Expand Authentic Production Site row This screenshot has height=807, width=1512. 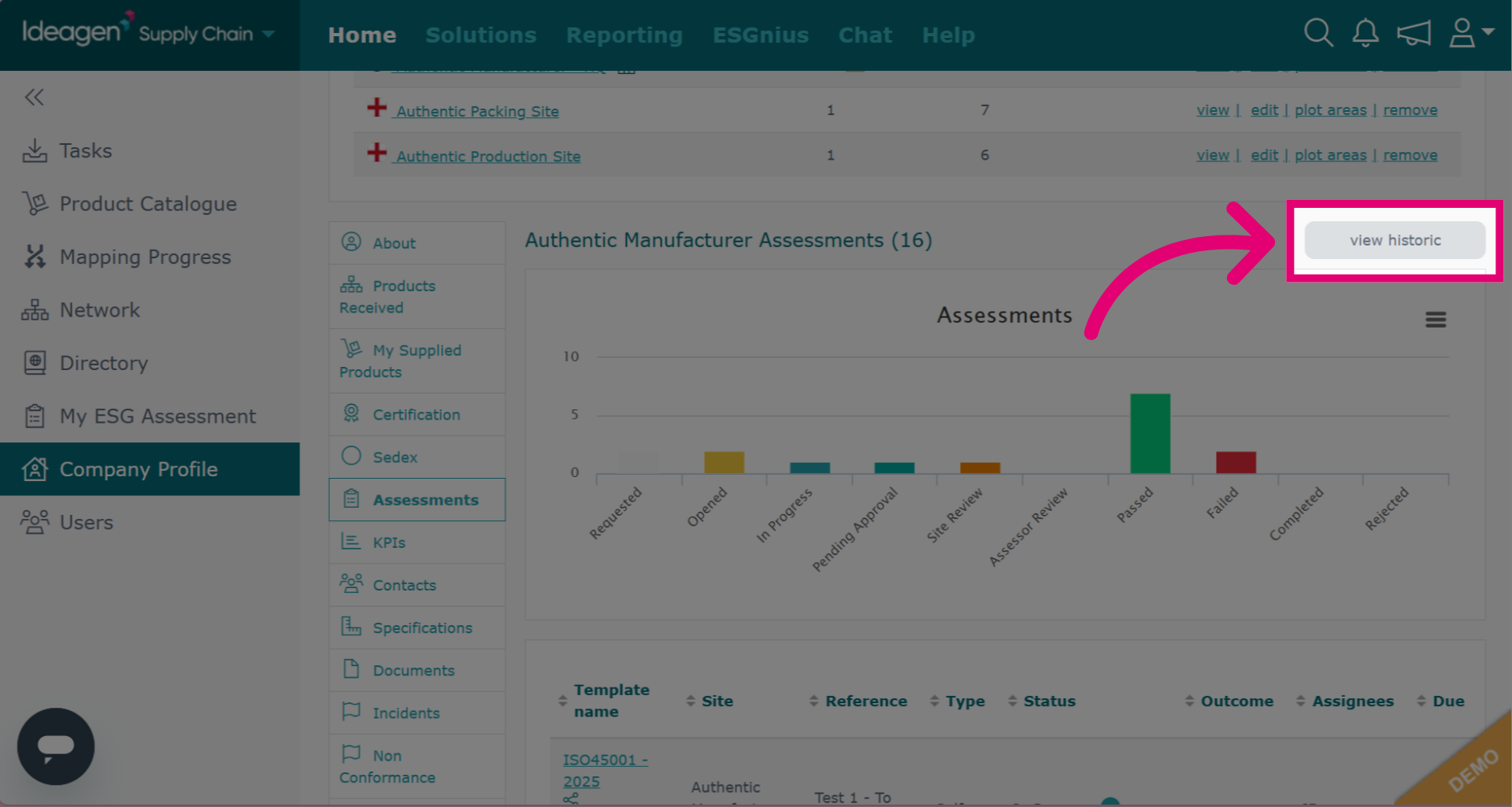(377, 153)
